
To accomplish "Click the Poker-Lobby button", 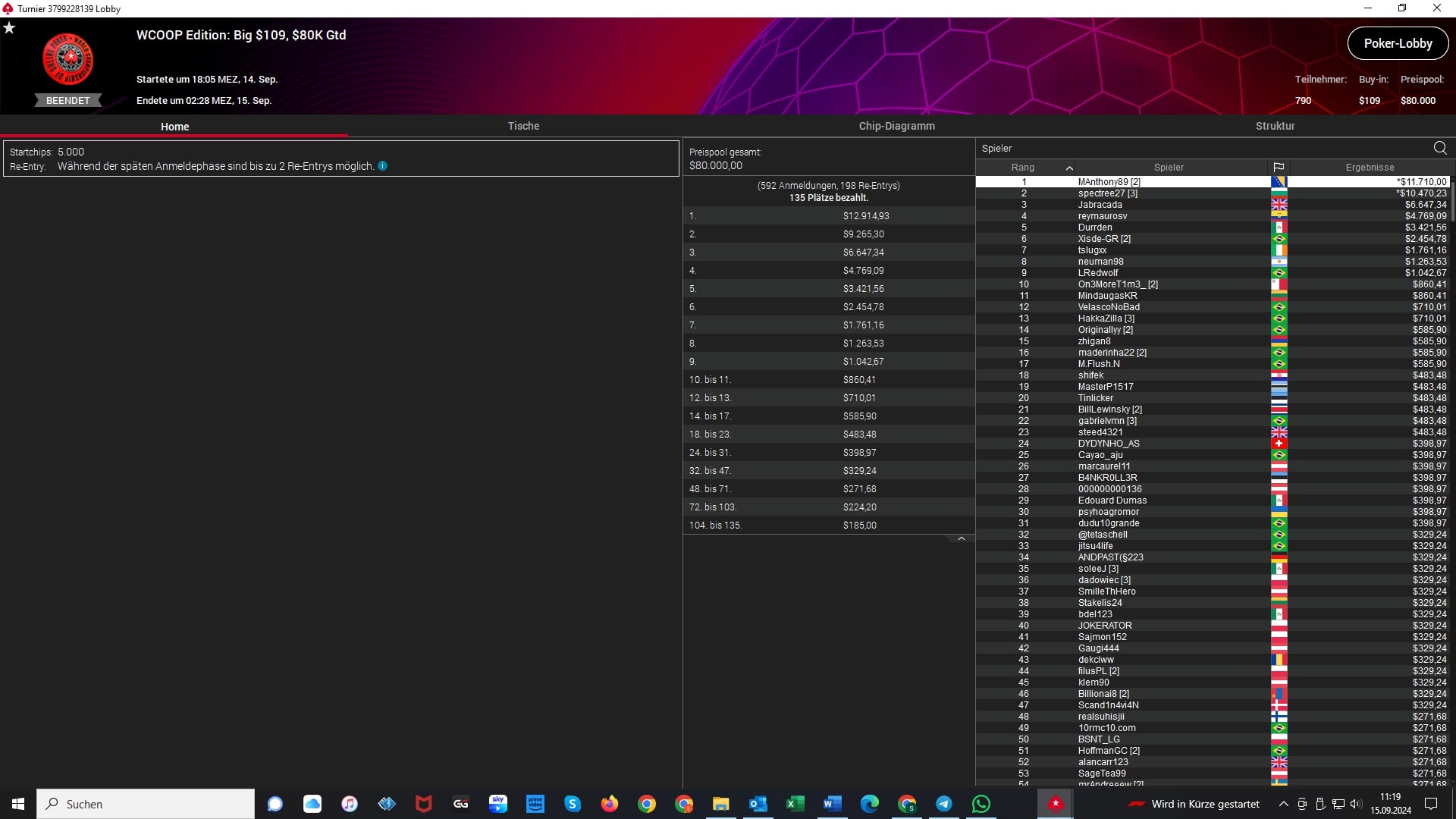I will pos(1398,43).
